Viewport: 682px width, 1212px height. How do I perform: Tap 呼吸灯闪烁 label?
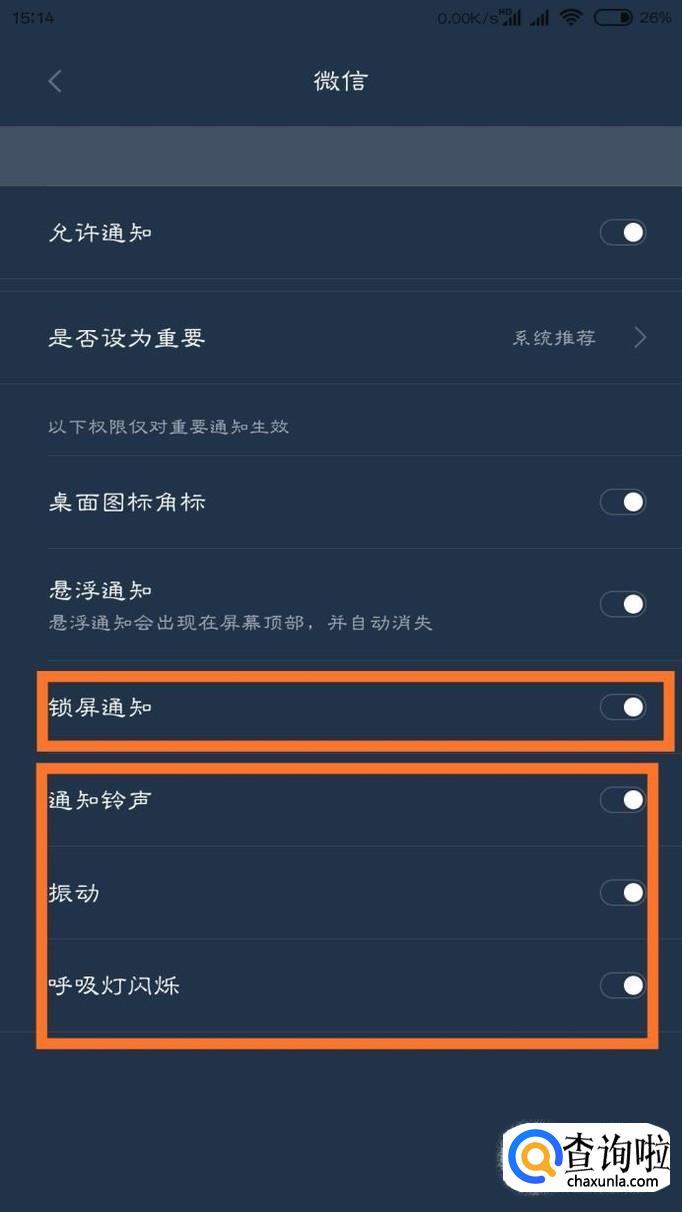click(114, 986)
